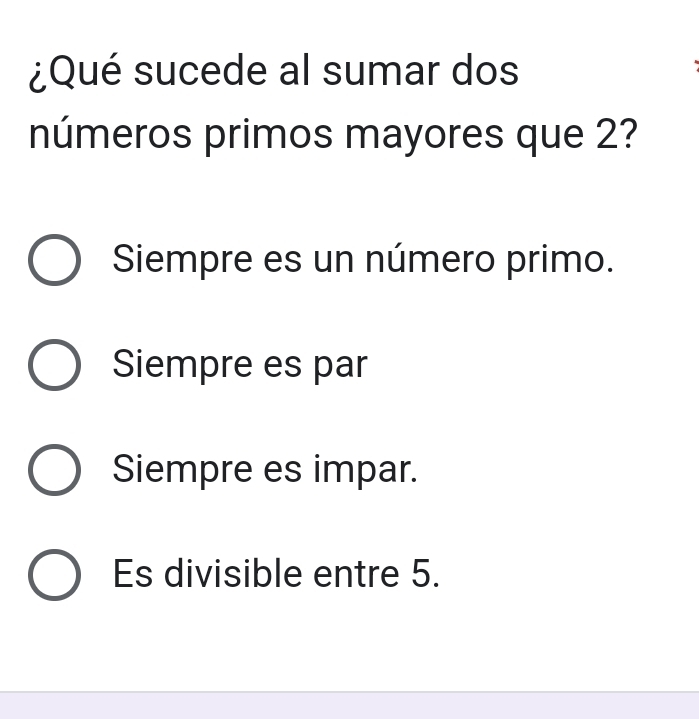Pick the 'Es divisible entre 5.' radio circle

click(54, 575)
